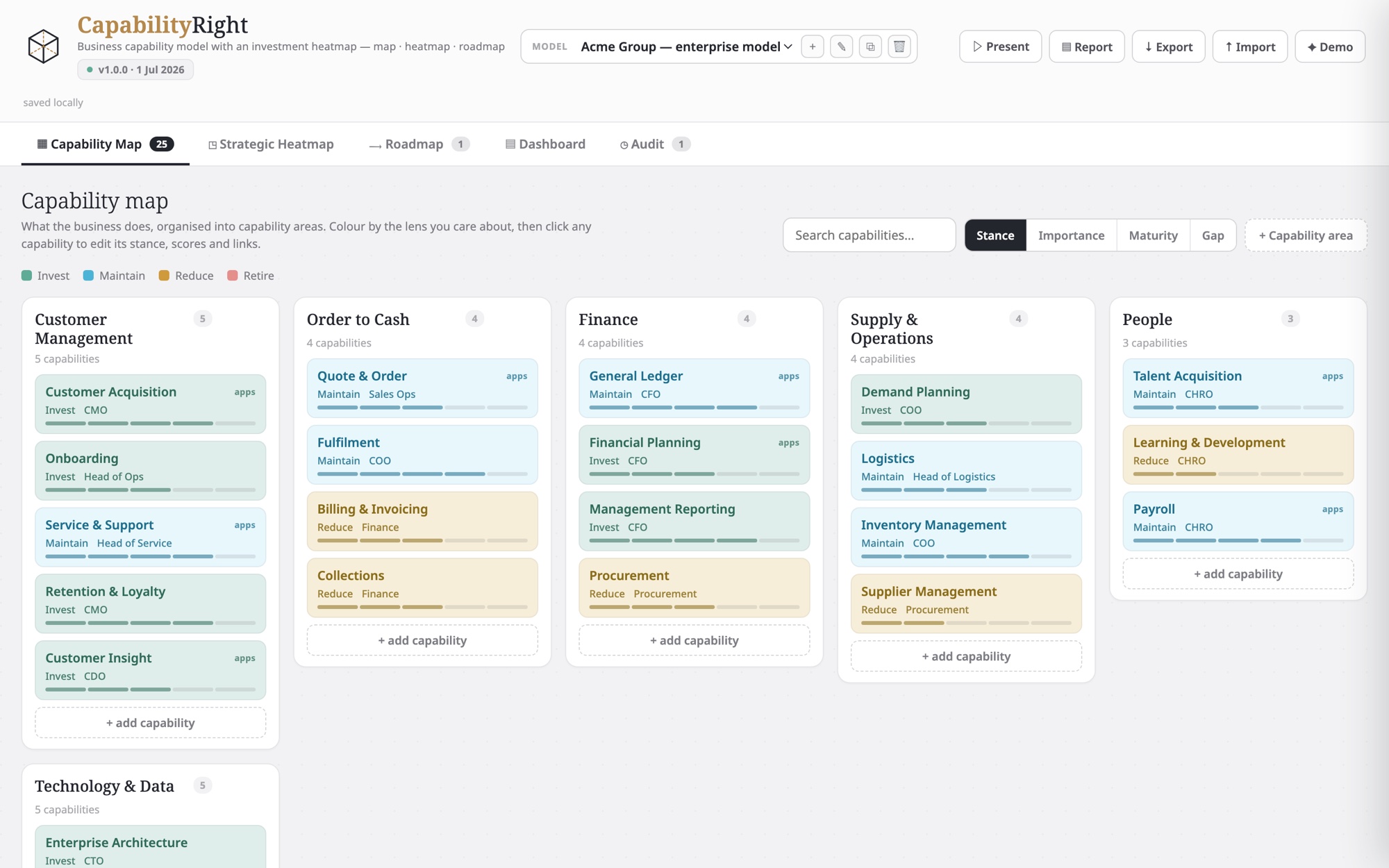This screenshot has height=868, width=1389.
Task: Switch to the Strategic Heatmap tab
Action: coord(271,144)
